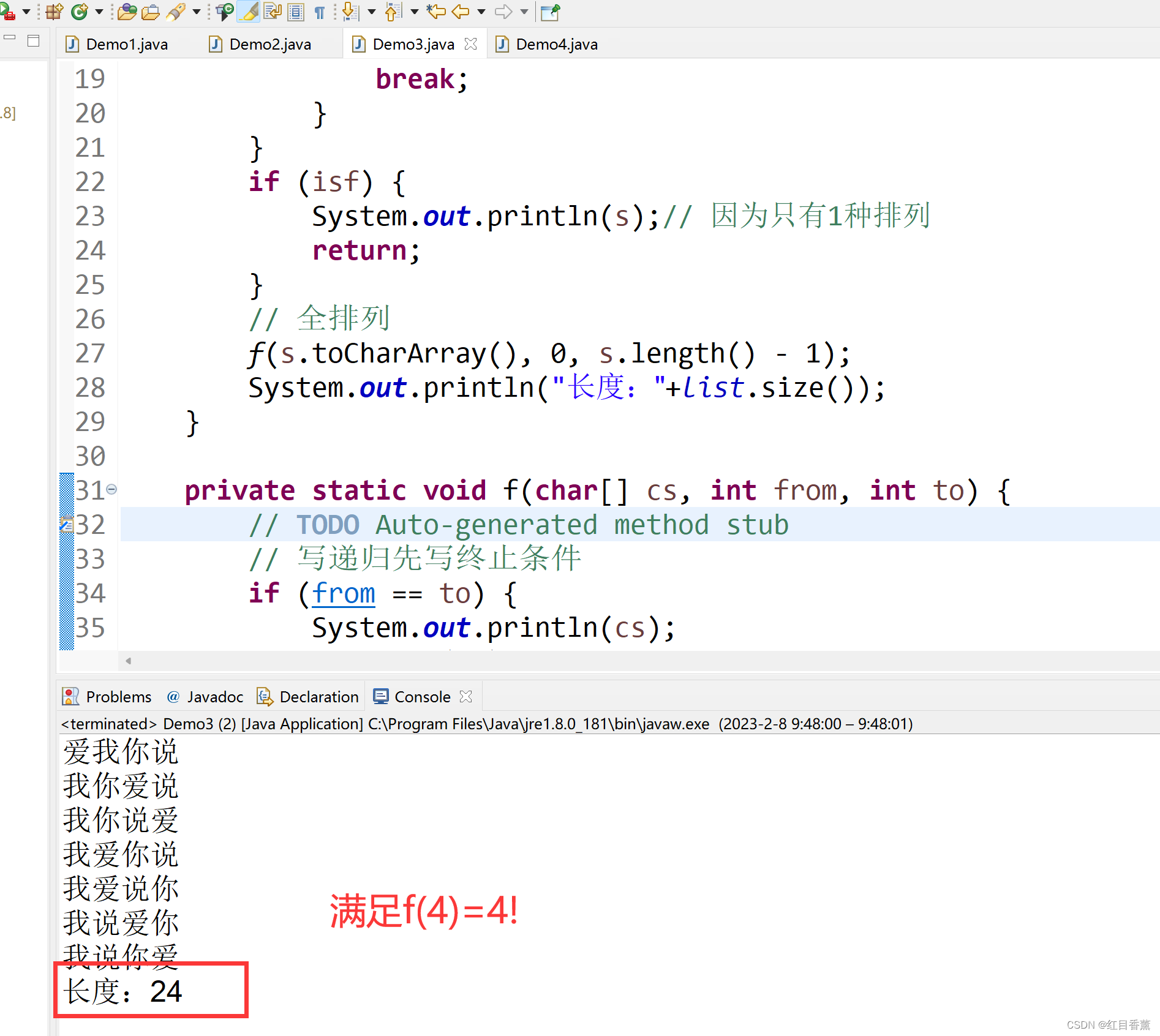Click System.out.println(cs) on line 35
This screenshot has width=1160, height=1036.
point(494,628)
